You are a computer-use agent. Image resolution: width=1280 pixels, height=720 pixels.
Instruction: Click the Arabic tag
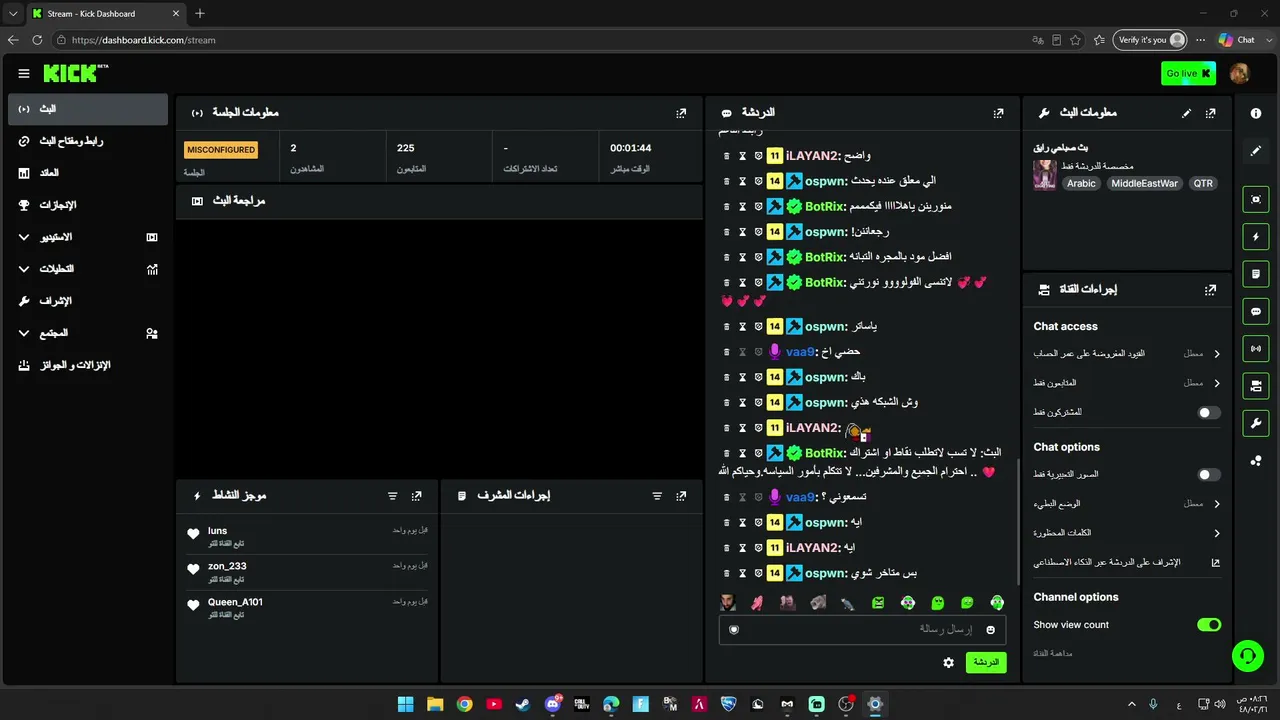pyautogui.click(x=1081, y=184)
